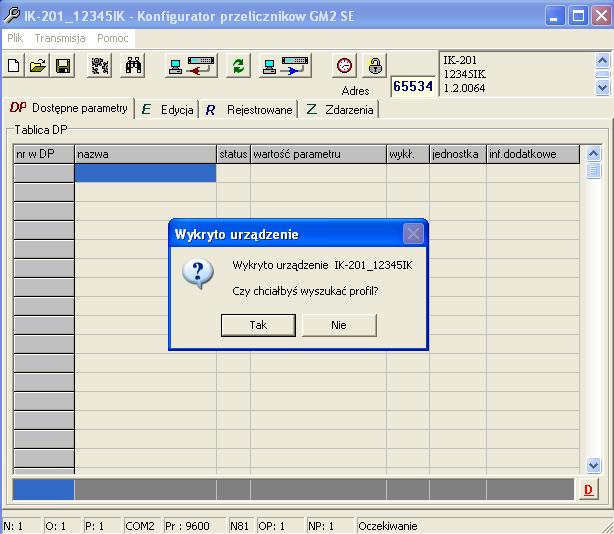Click the wrench icon in the title bar

[x=11, y=15]
